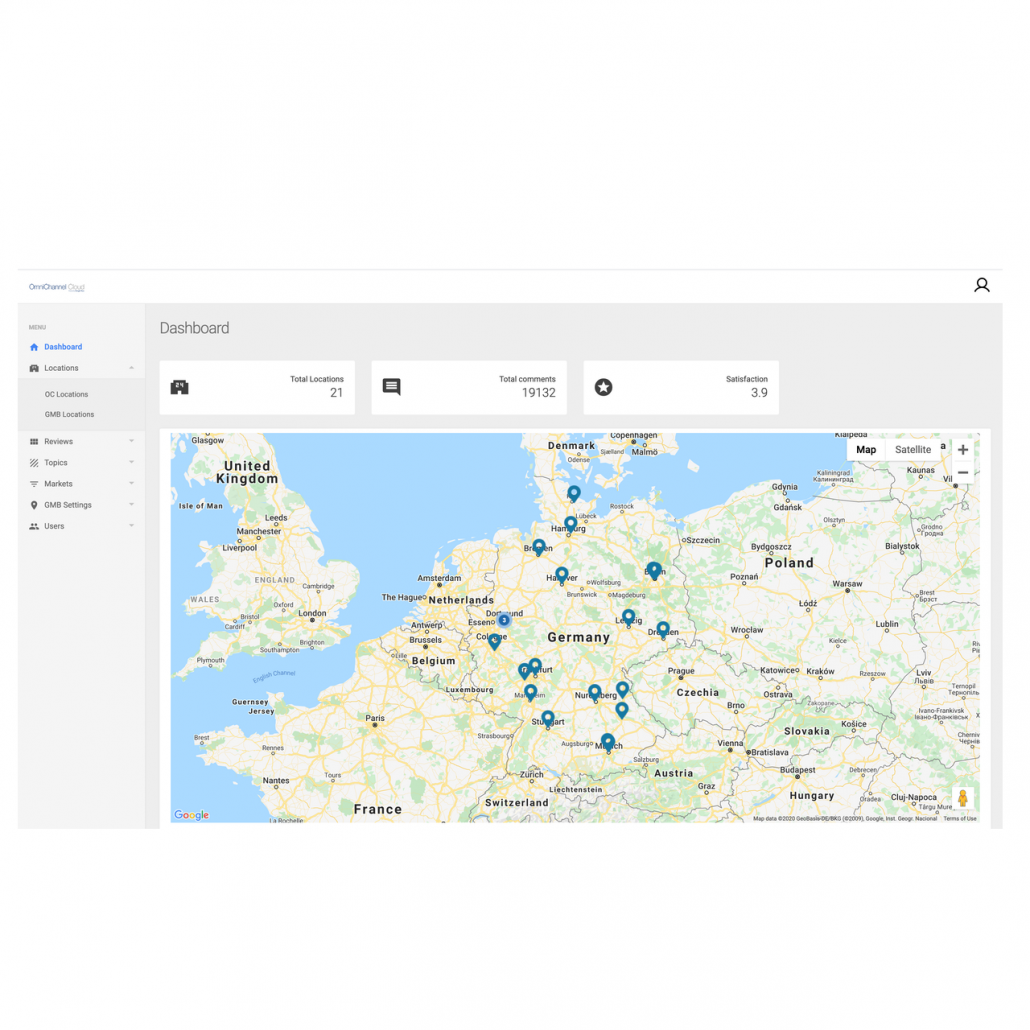Click the Reviews grid icon
The height and width of the screenshot is (1030, 1030).
point(34,441)
